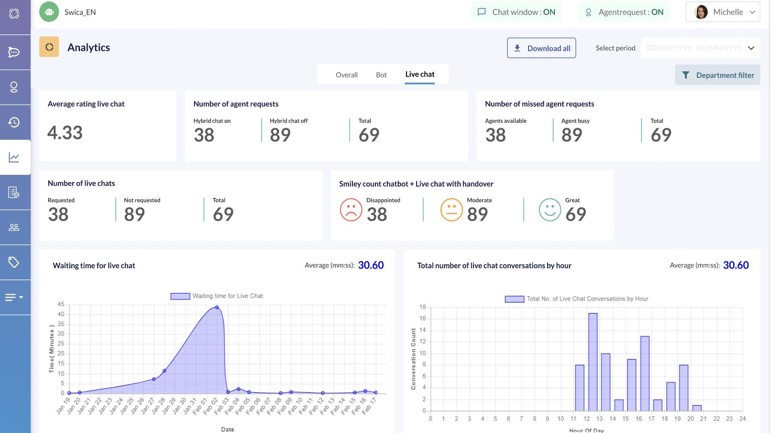This screenshot has width=771, height=433.
Task: Toggle the Chat window ON switch
Action: coord(516,12)
